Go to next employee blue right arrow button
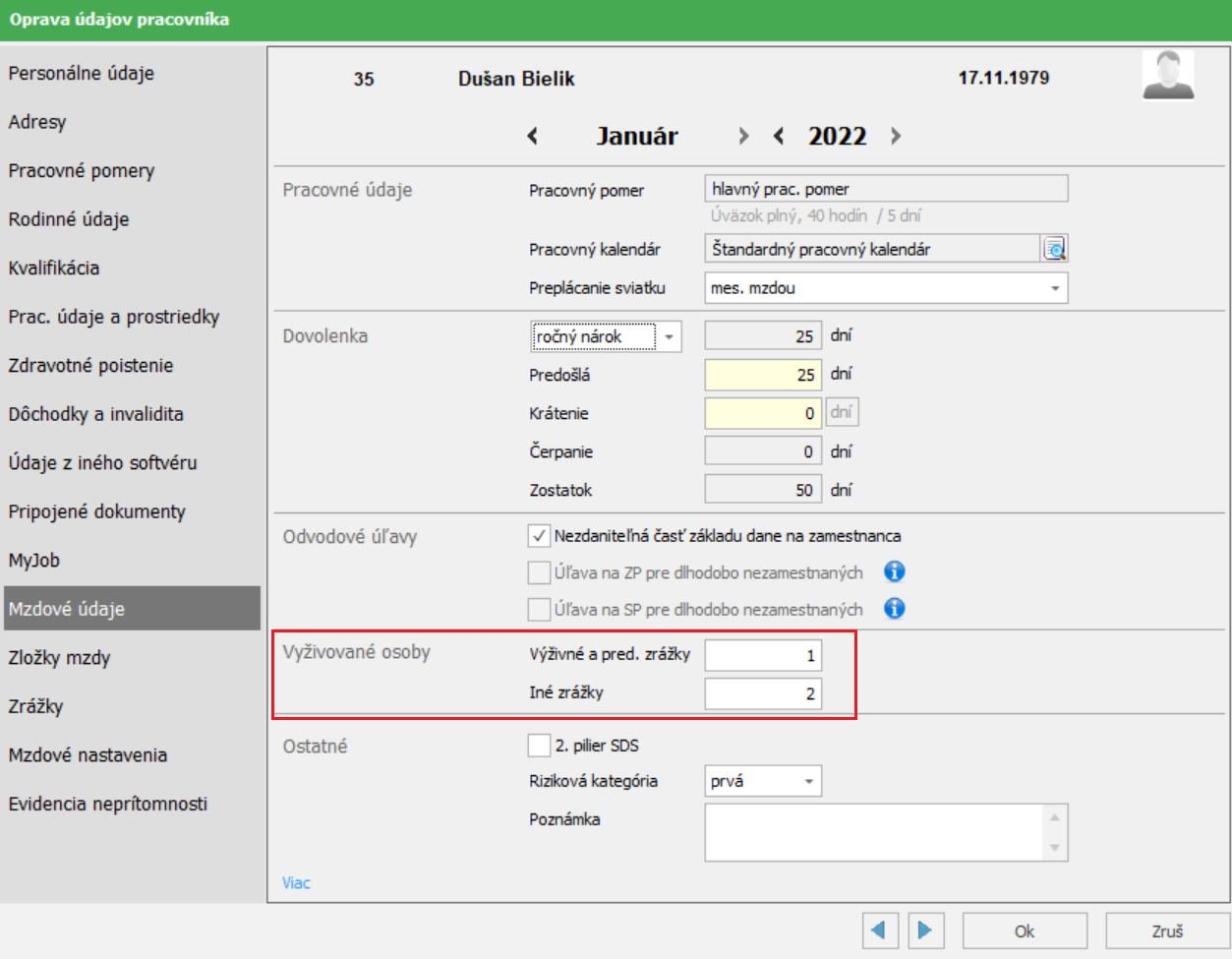This screenshot has width=1232, height=959. 925,930
